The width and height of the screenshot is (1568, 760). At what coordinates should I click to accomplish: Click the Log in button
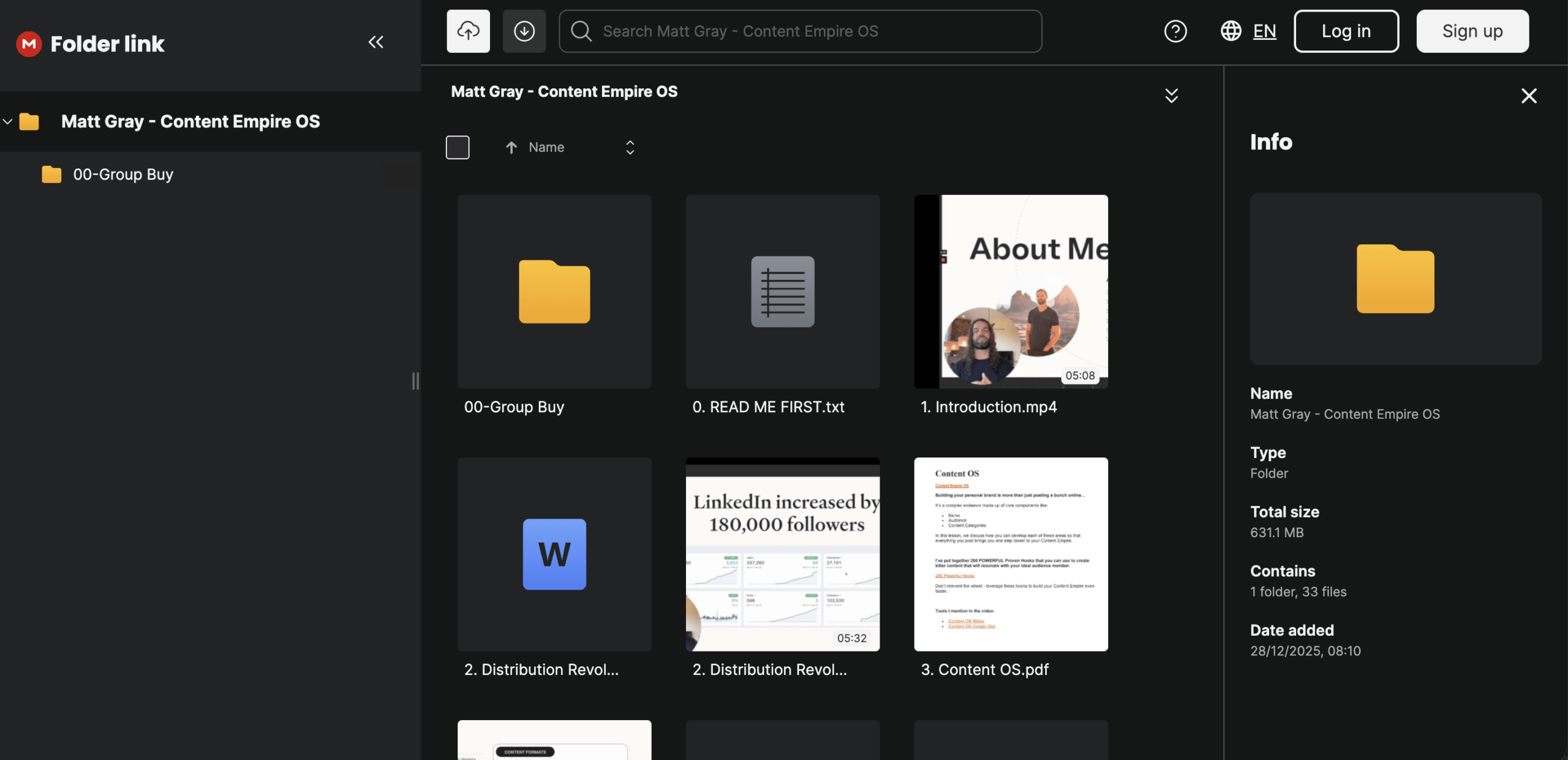(x=1346, y=31)
